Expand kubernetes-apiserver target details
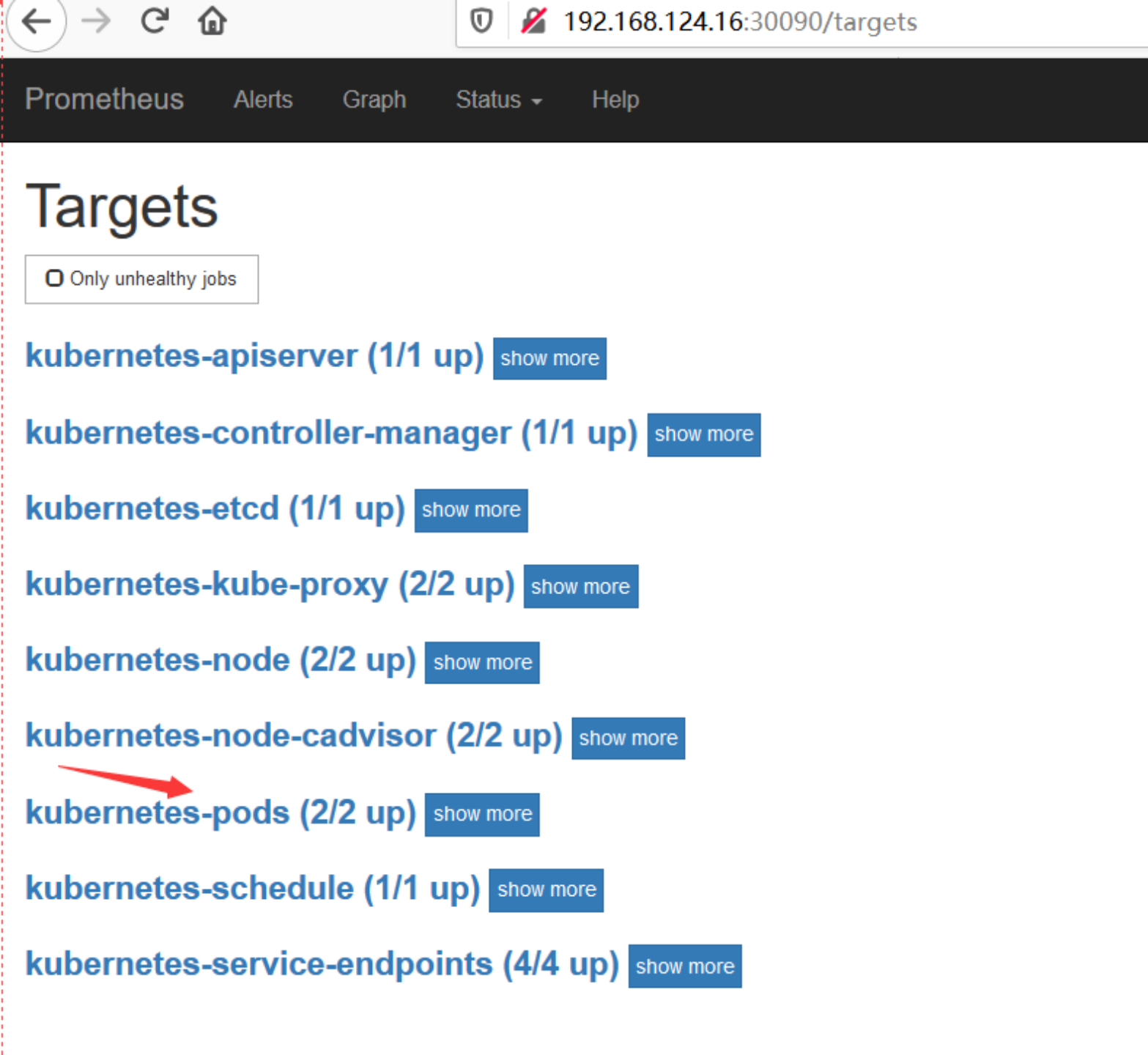 [549, 358]
